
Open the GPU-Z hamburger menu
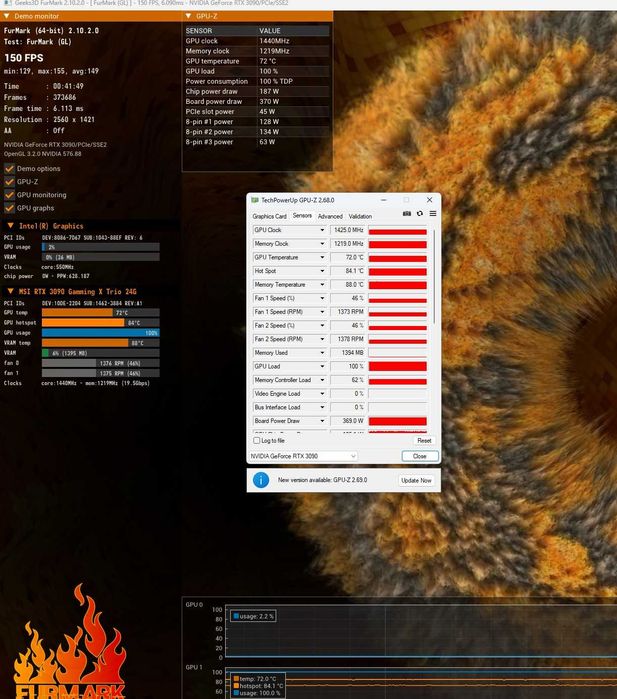(x=432, y=214)
